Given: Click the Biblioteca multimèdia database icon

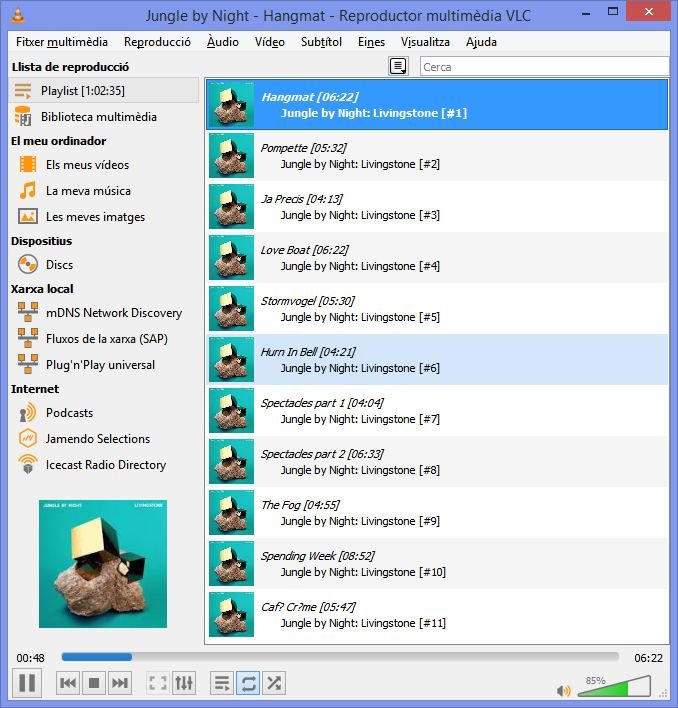Looking at the screenshot, I should [x=23, y=116].
